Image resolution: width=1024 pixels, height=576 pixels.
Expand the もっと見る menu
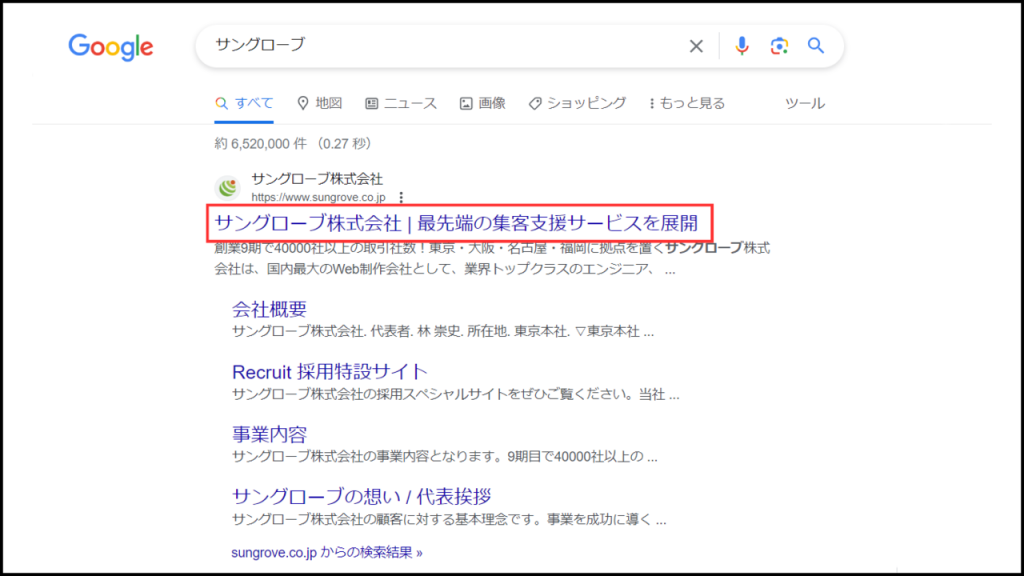[x=687, y=103]
